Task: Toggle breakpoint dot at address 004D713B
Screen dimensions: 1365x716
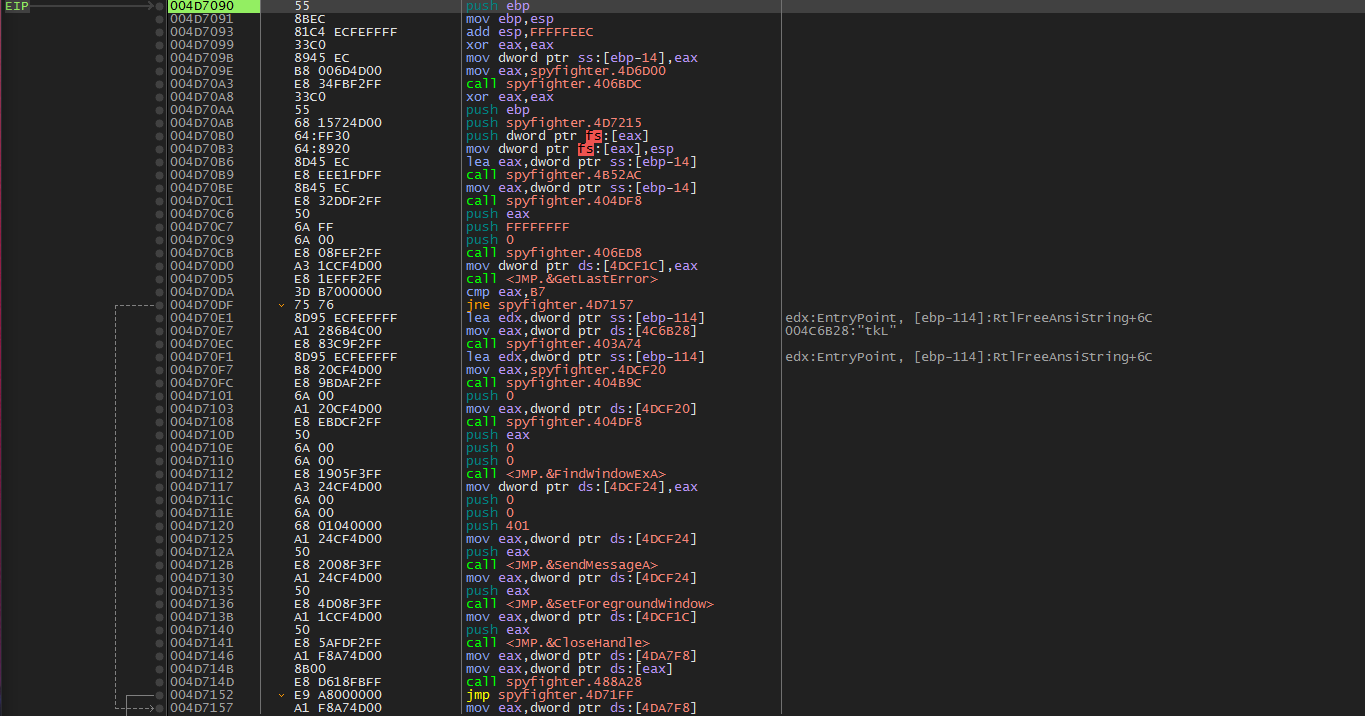Action: pos(160,617)
